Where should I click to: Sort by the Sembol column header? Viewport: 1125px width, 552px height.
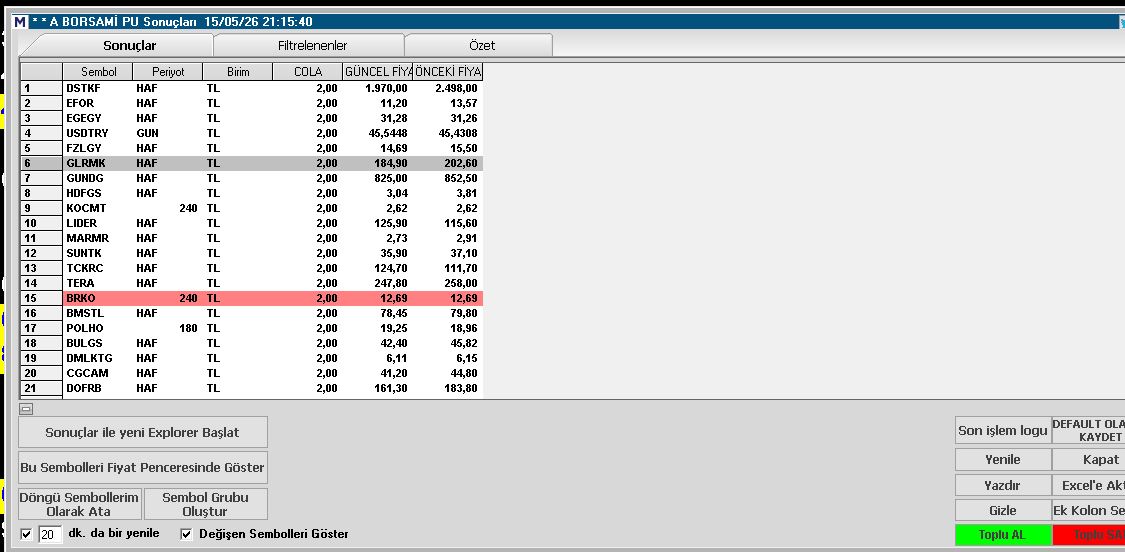[98, 72]
